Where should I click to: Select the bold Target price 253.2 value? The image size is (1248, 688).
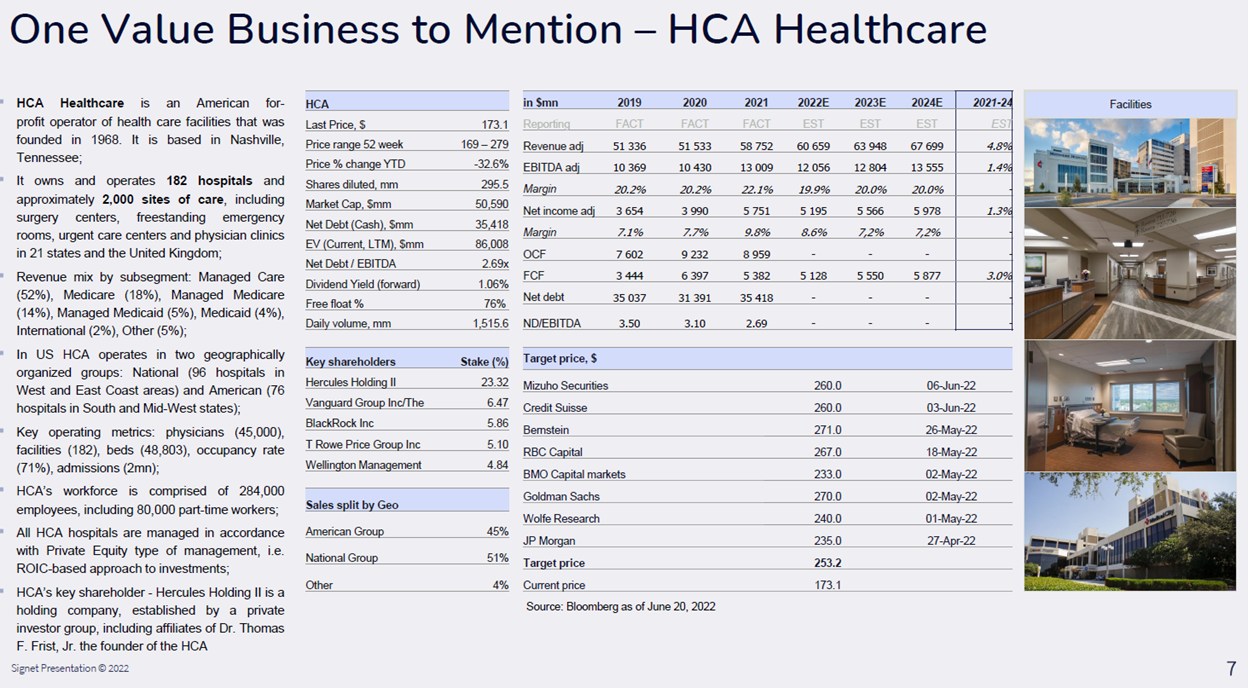pos(827,563)
